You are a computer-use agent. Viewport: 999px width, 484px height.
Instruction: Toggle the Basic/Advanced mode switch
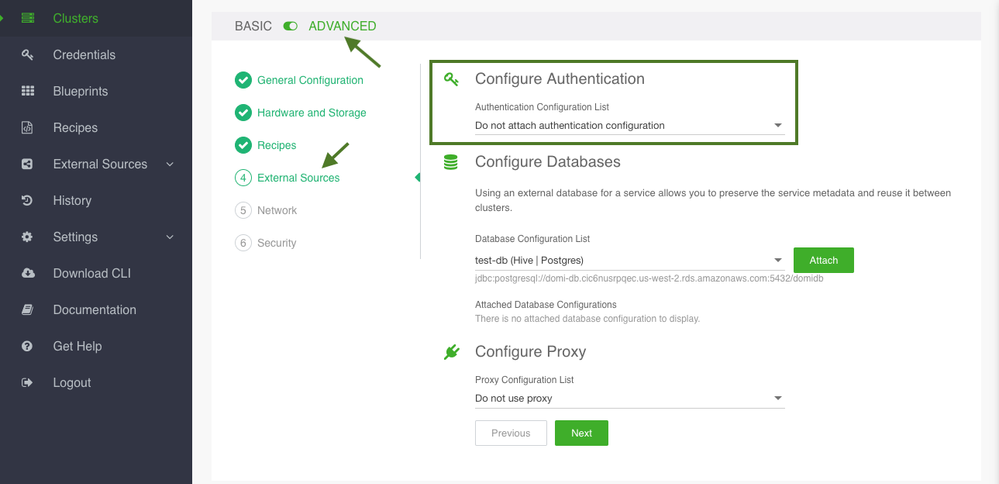point(290,26)
